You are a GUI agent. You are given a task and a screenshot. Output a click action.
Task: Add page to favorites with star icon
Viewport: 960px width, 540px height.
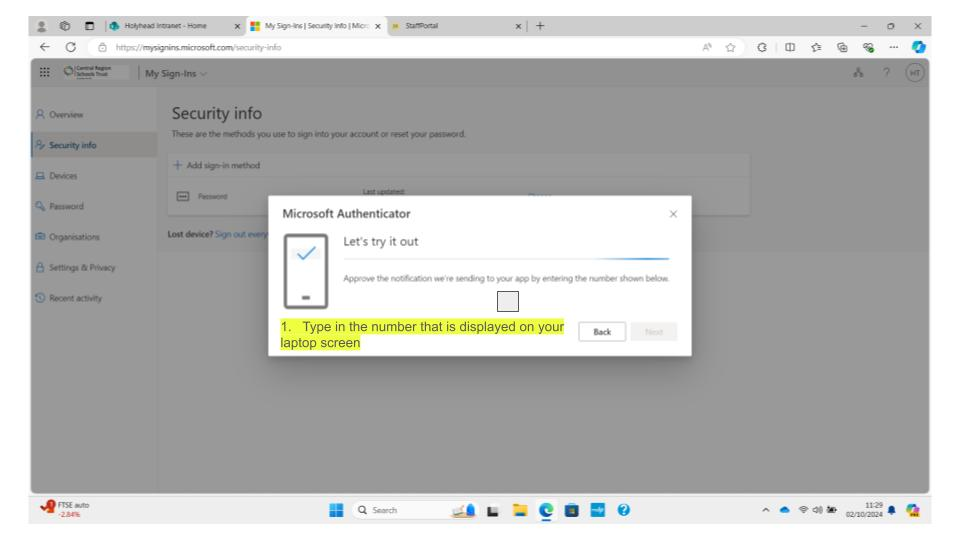point(730,47)
